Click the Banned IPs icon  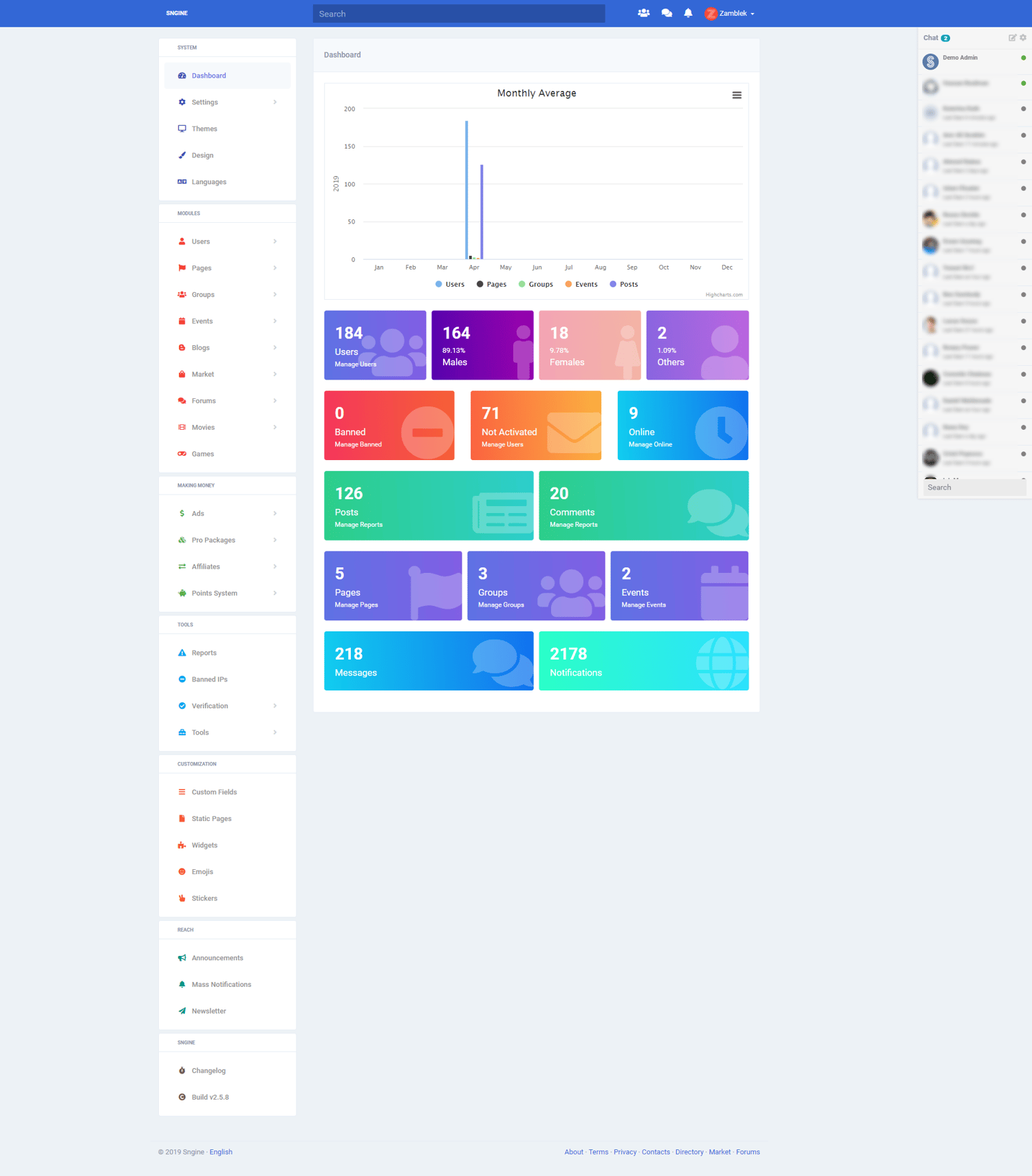pos(182,679)
